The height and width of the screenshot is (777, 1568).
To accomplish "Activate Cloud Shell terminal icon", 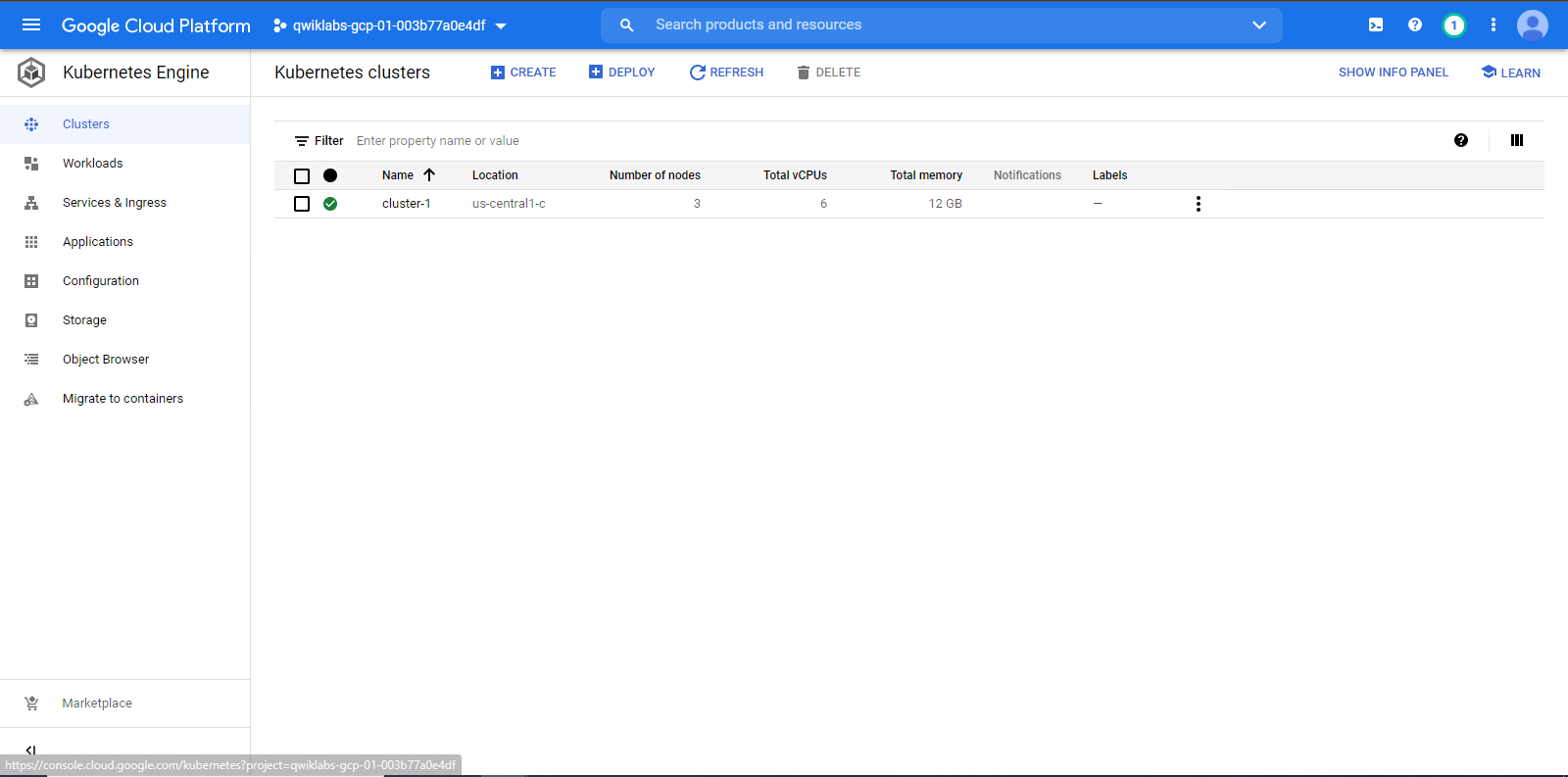I will (x=1376, y=25).
